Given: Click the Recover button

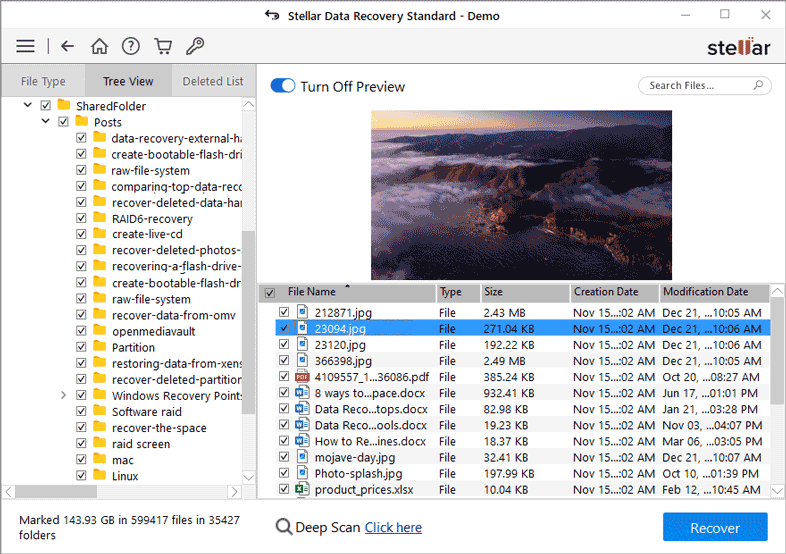Looking at the screenshot, I should [715, 527].
